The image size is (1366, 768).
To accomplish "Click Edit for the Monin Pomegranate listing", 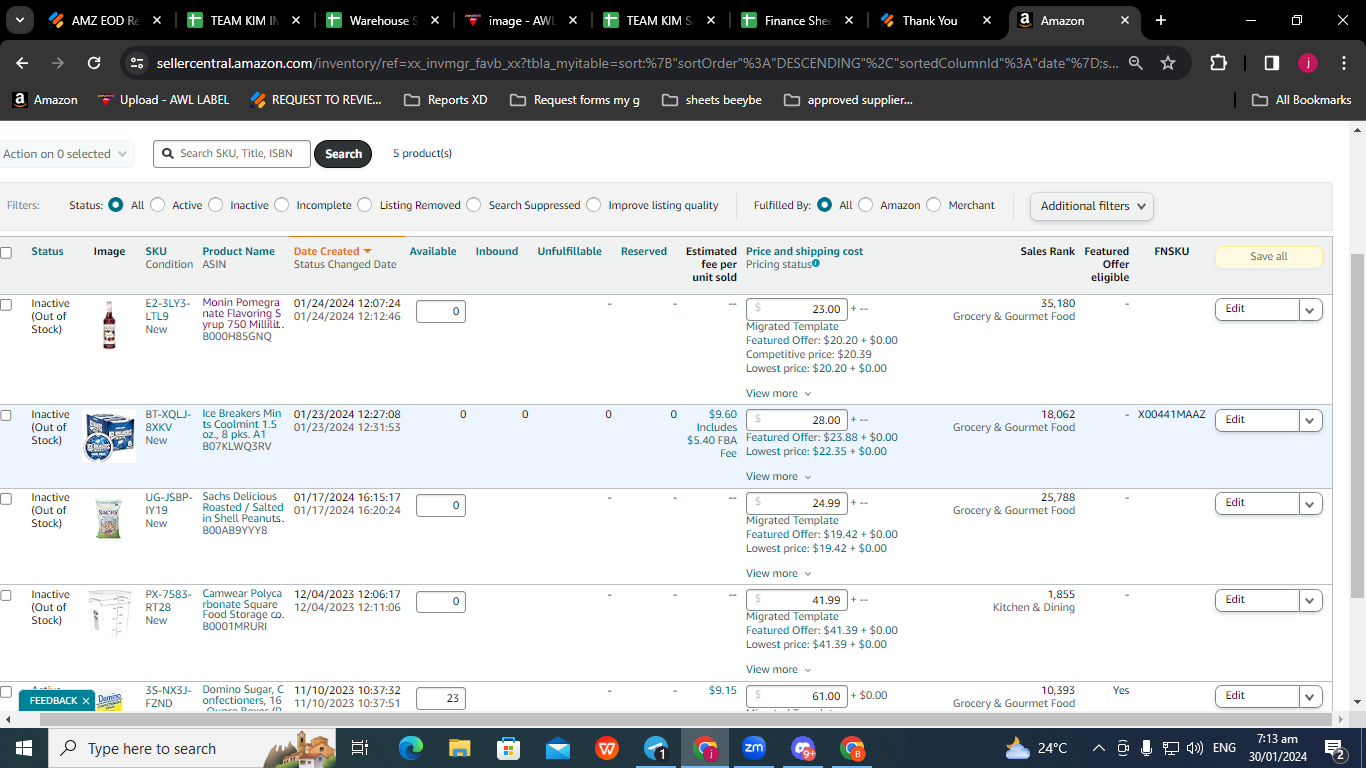I will (1257, 309).
